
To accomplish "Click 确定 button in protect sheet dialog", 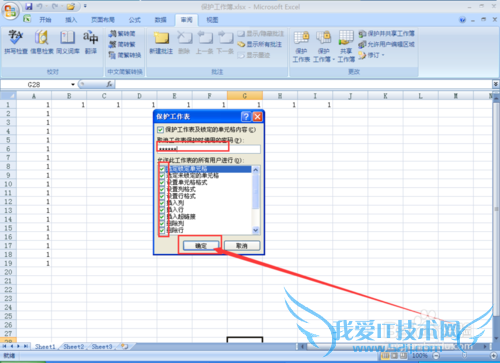I will point(201,246).
